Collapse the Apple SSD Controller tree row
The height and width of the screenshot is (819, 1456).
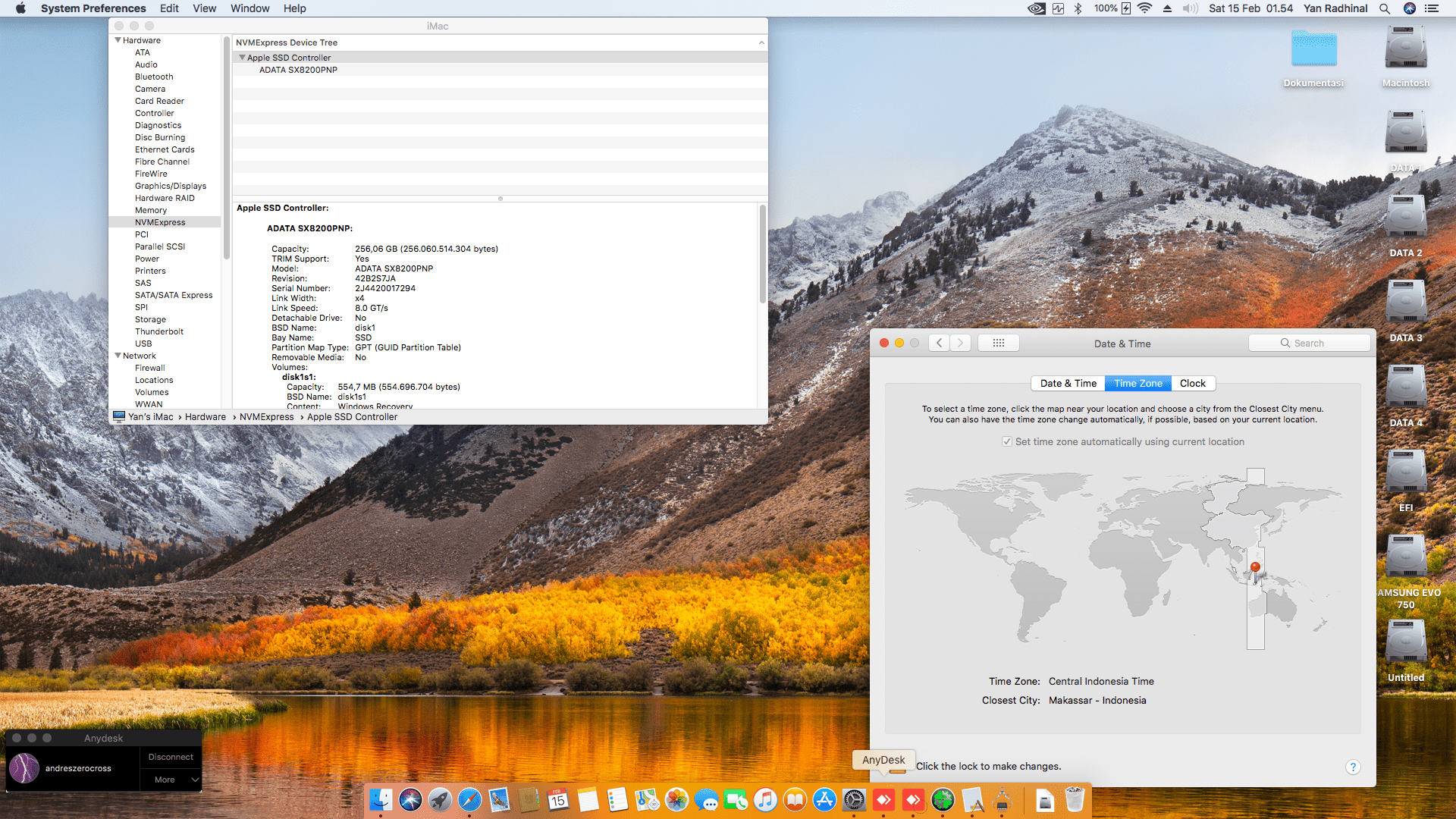pos(242,58)
